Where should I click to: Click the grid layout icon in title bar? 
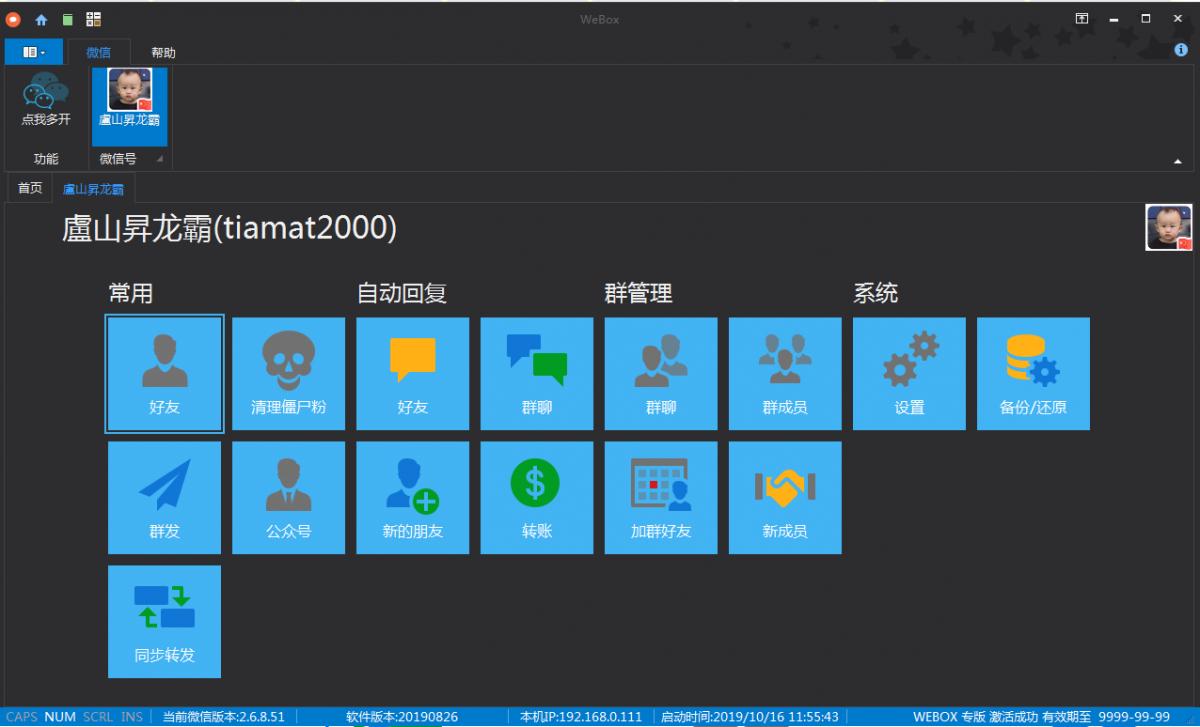point(93,19)
